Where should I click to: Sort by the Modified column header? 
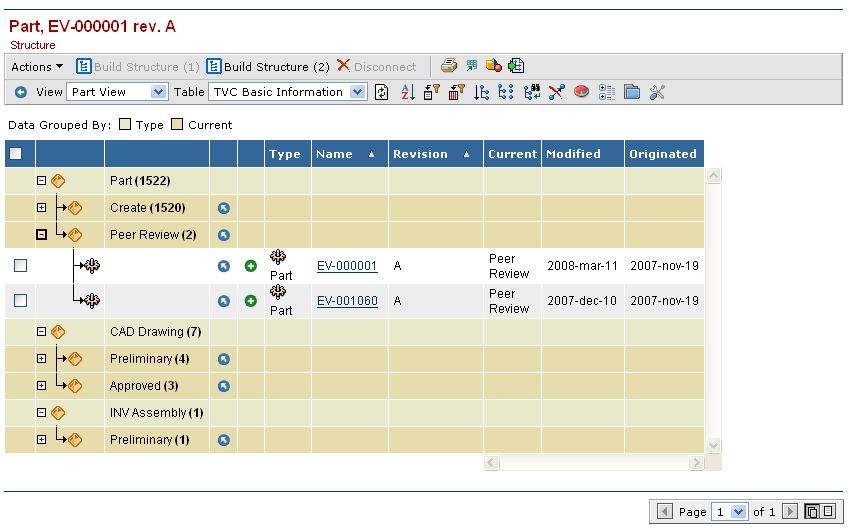[x=573, y=154]
